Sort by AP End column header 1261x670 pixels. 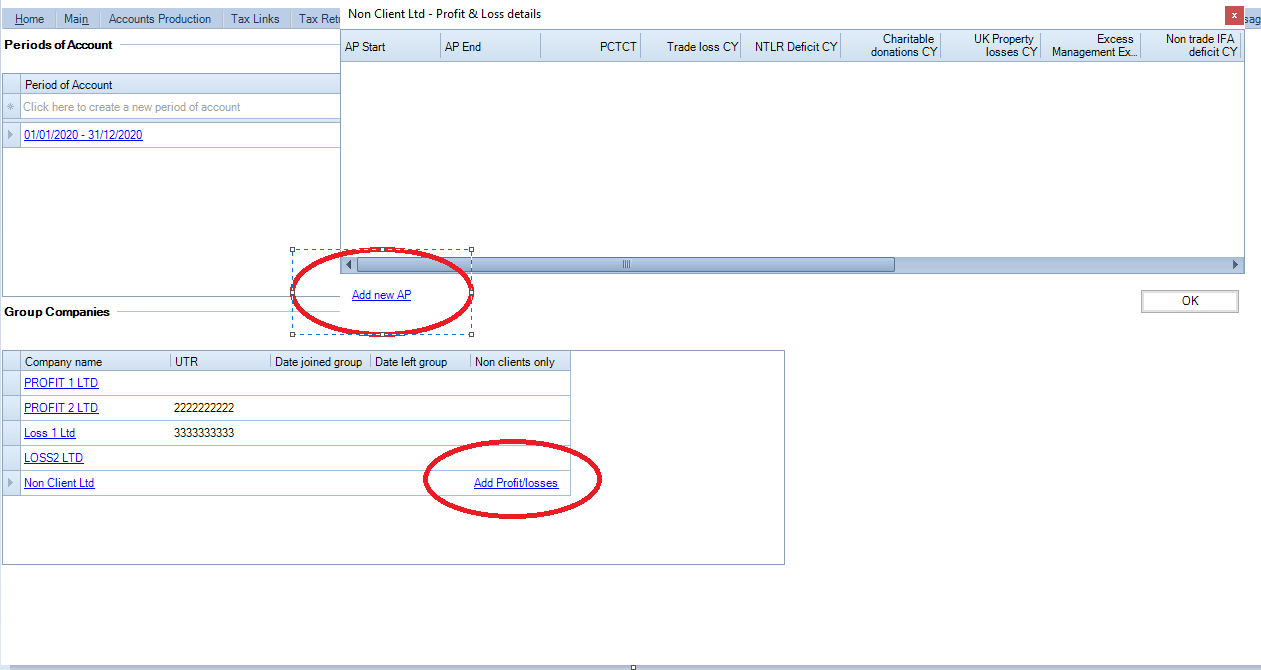click(x=491, y=46)
